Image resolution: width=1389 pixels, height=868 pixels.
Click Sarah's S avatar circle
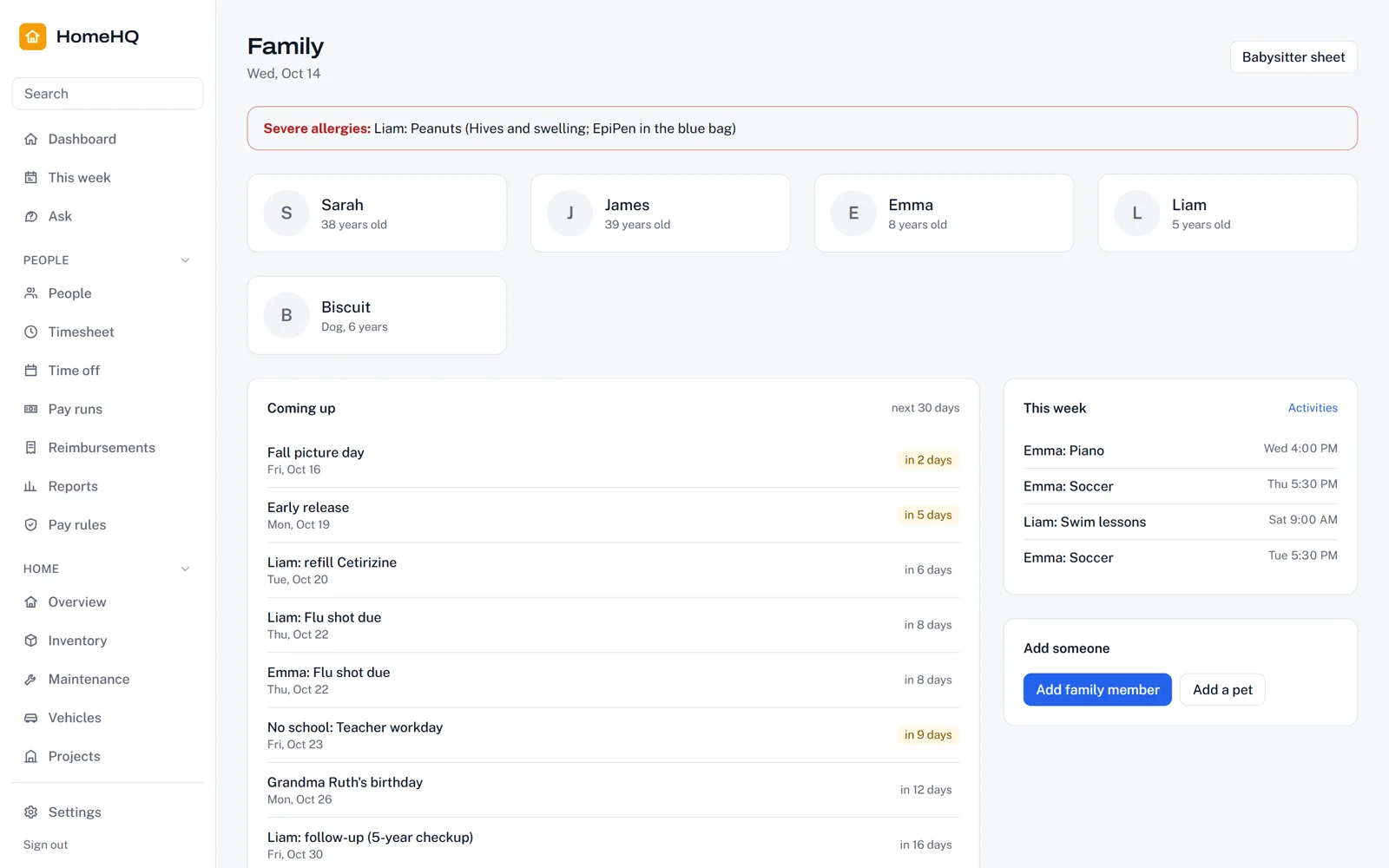coord(286,214)
